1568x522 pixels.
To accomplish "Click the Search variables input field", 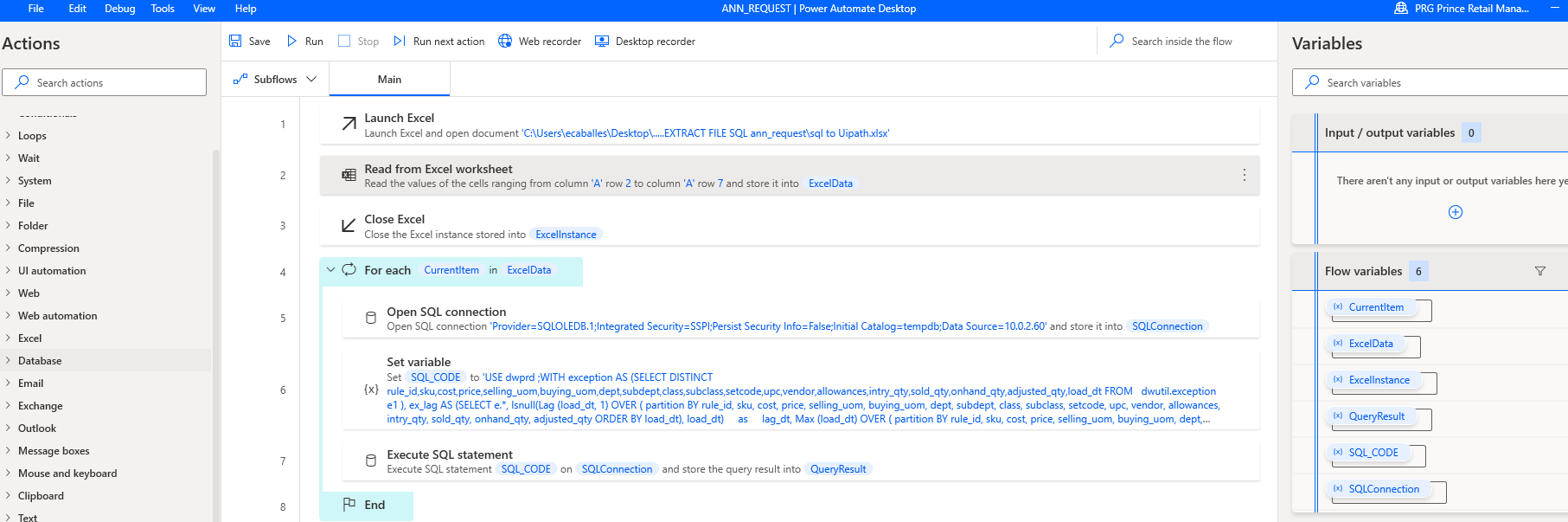I will pyautogui.click(x=1430, y=82).
